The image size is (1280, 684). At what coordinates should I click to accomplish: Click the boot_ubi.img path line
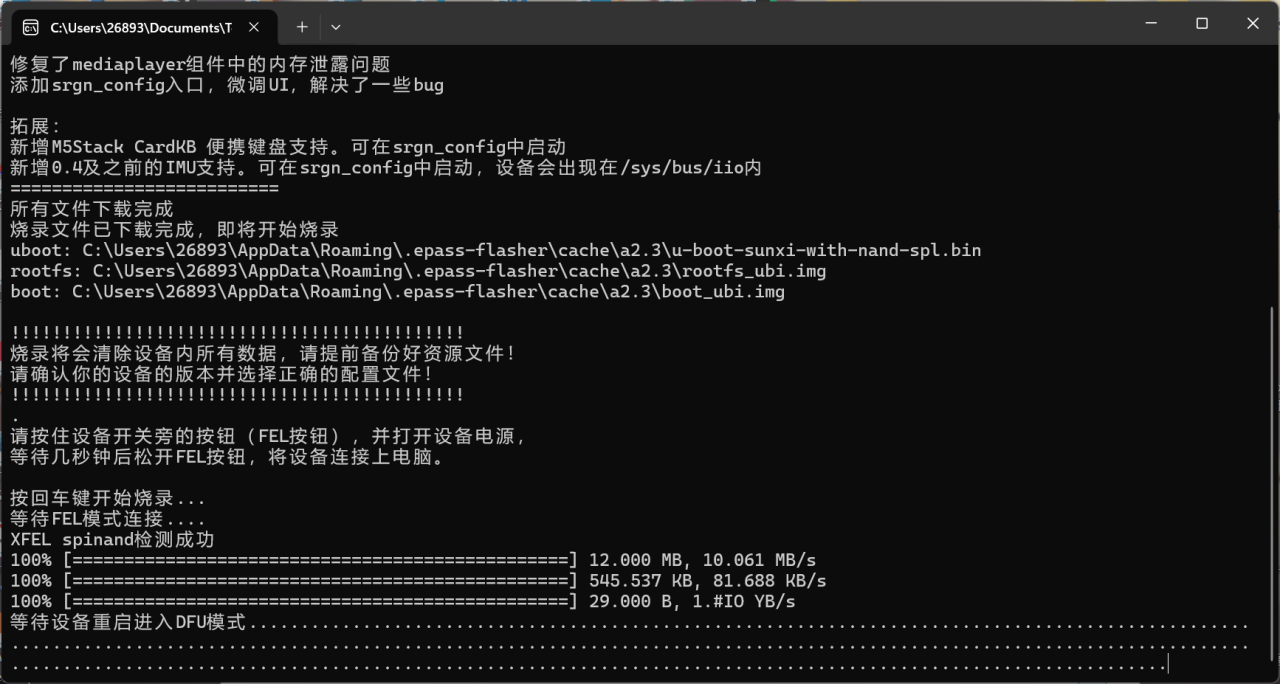(x=397, y=292)
